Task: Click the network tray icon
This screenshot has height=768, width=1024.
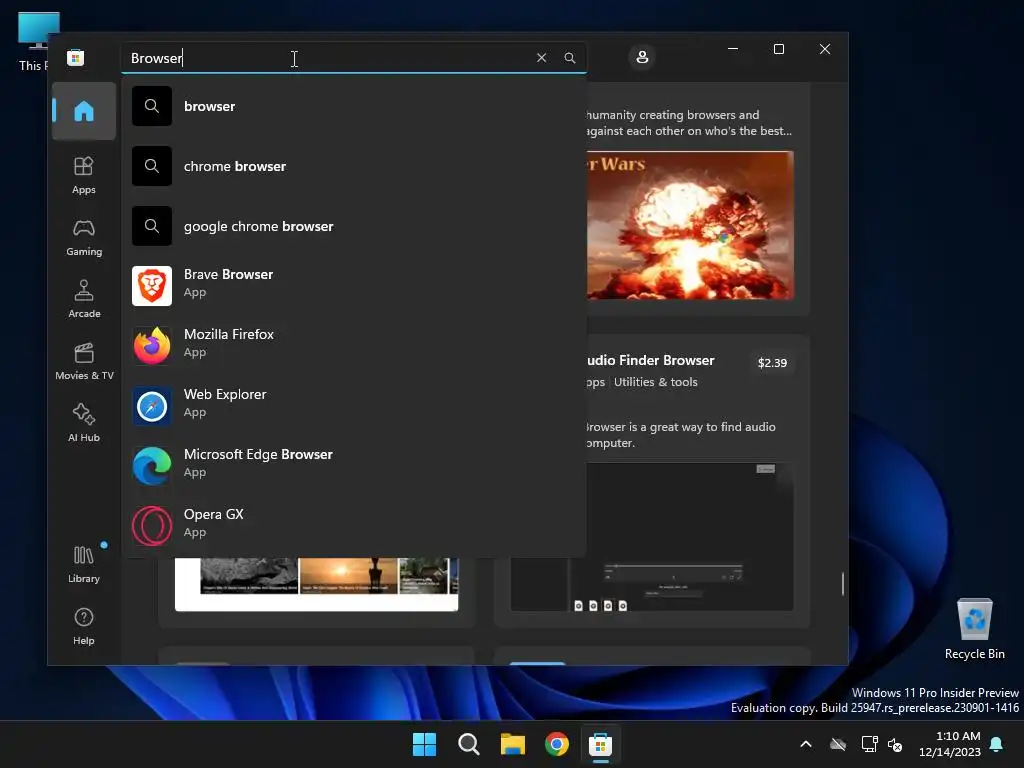Action: [x=869, y=744]
